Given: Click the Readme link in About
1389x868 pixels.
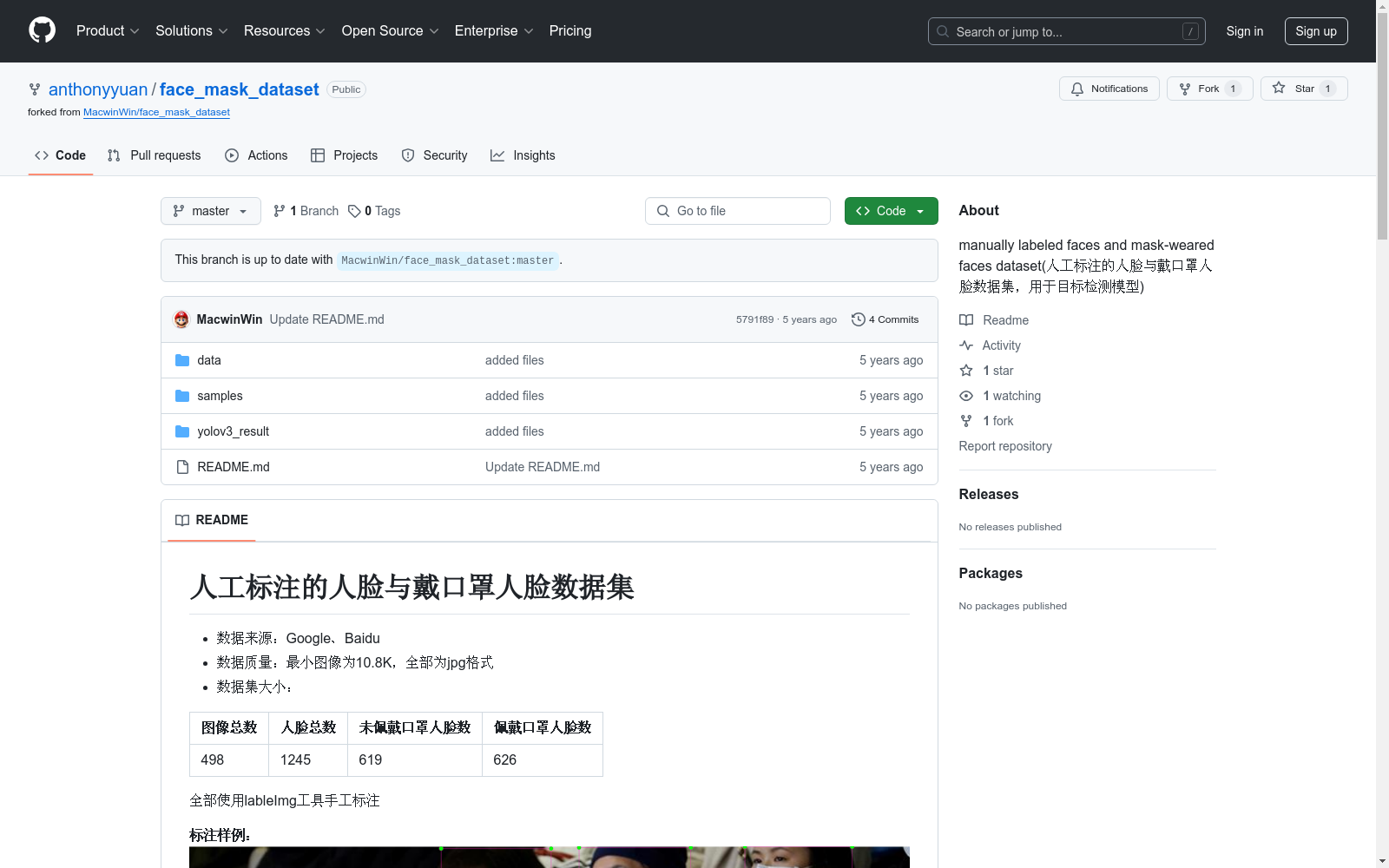Looking at the screenshot, I should point(994,320).
